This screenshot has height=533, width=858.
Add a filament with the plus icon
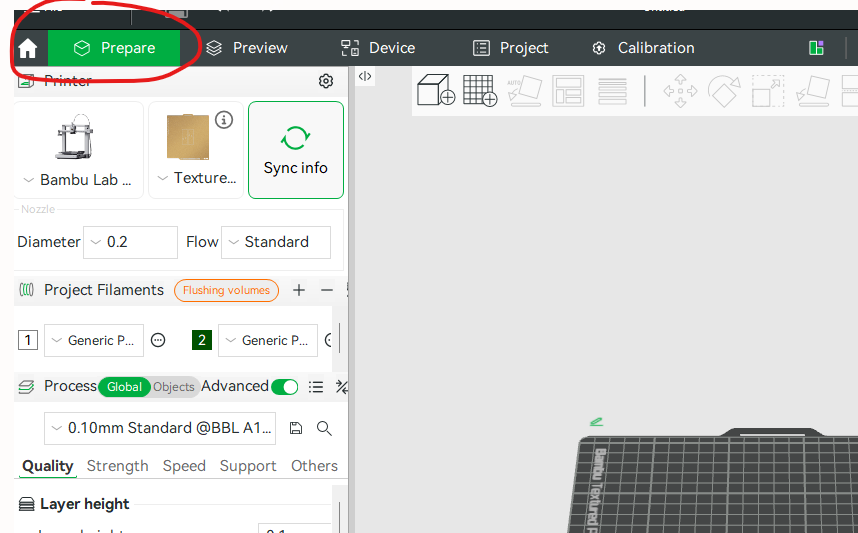coord(299,290)
